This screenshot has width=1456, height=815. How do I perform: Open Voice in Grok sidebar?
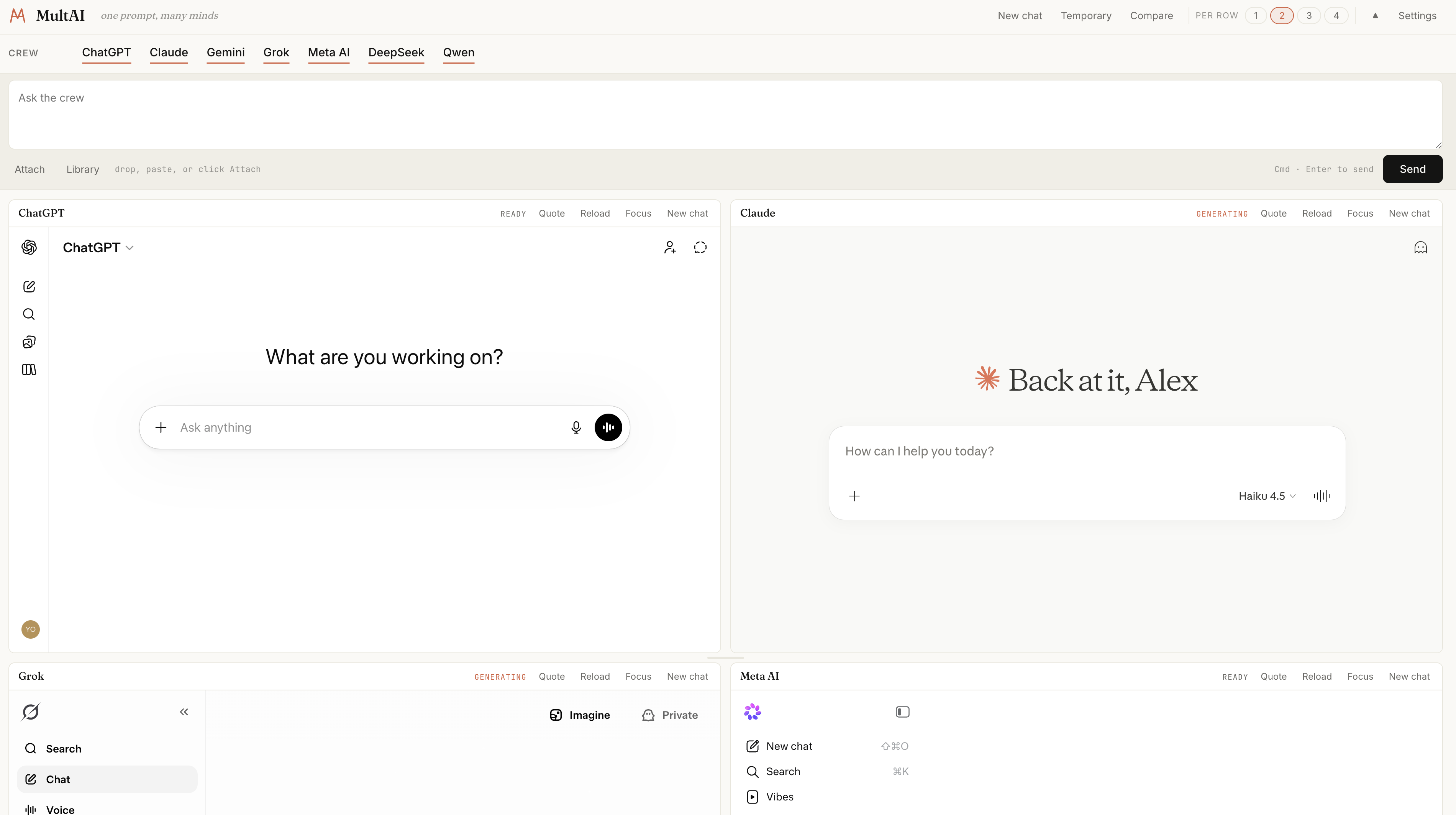(x=107, y=809)
